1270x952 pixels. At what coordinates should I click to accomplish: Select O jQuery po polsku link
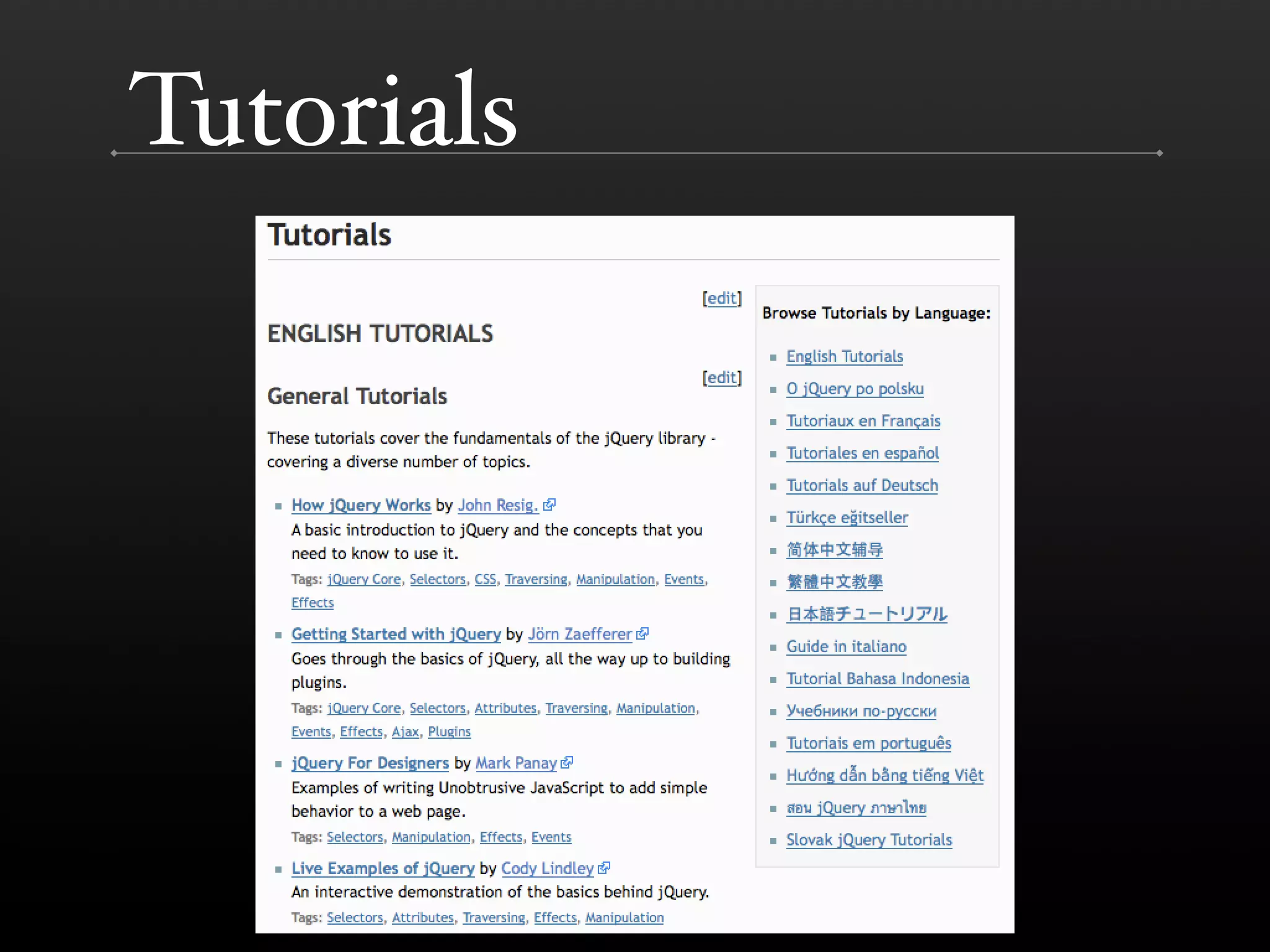pos(855,389)
